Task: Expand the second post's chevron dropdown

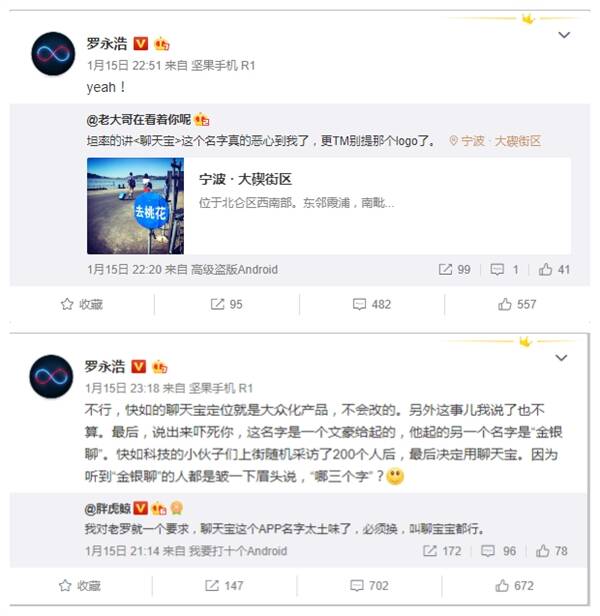Action: (561, 358)
